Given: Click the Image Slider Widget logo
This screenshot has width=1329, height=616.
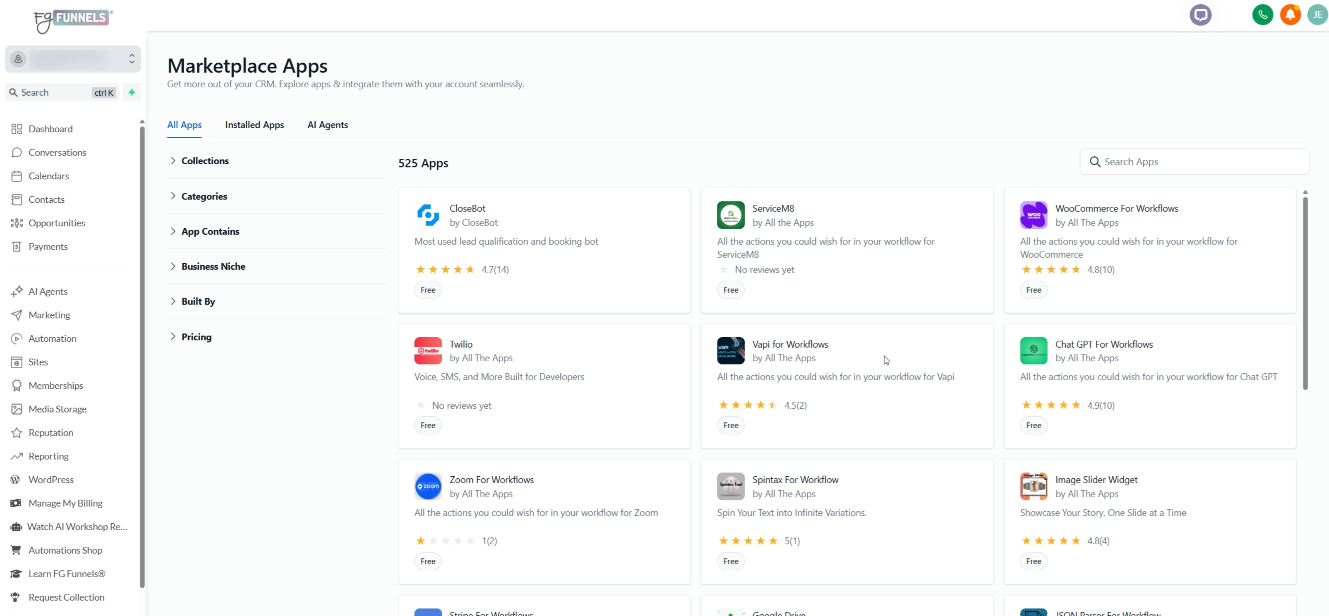Looking at the screenshot, I should (x=1034, y=487).
